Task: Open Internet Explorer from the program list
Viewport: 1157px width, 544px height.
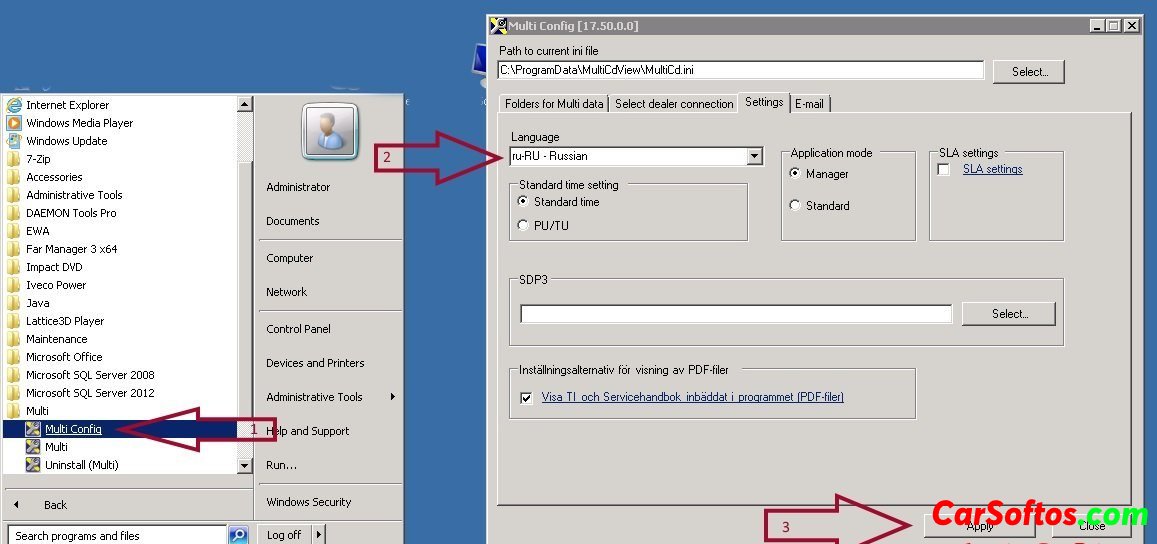Action: (x=14, y=105)
